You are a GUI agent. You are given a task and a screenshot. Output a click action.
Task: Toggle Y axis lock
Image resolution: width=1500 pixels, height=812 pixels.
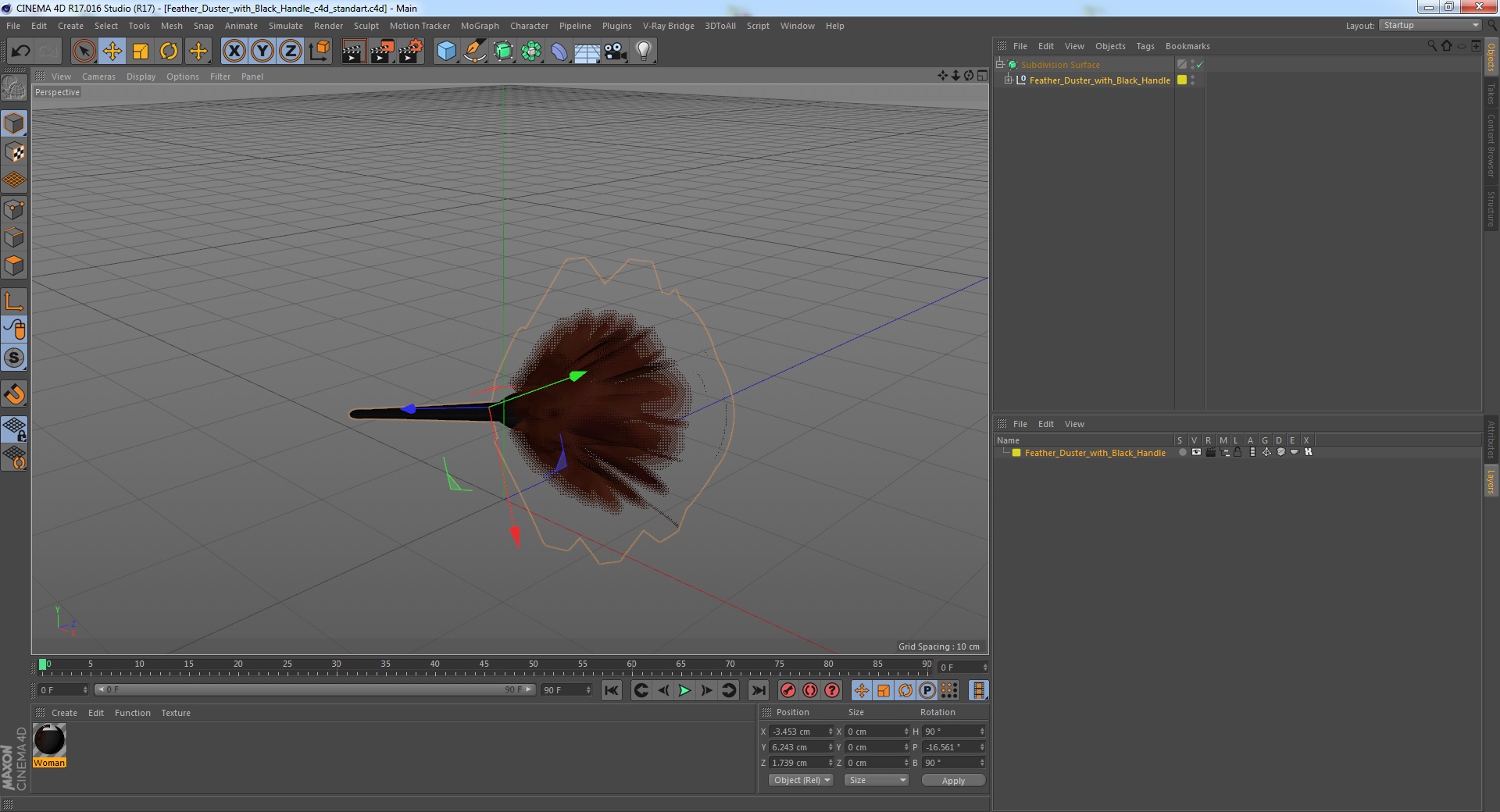[x=262, y=52]
